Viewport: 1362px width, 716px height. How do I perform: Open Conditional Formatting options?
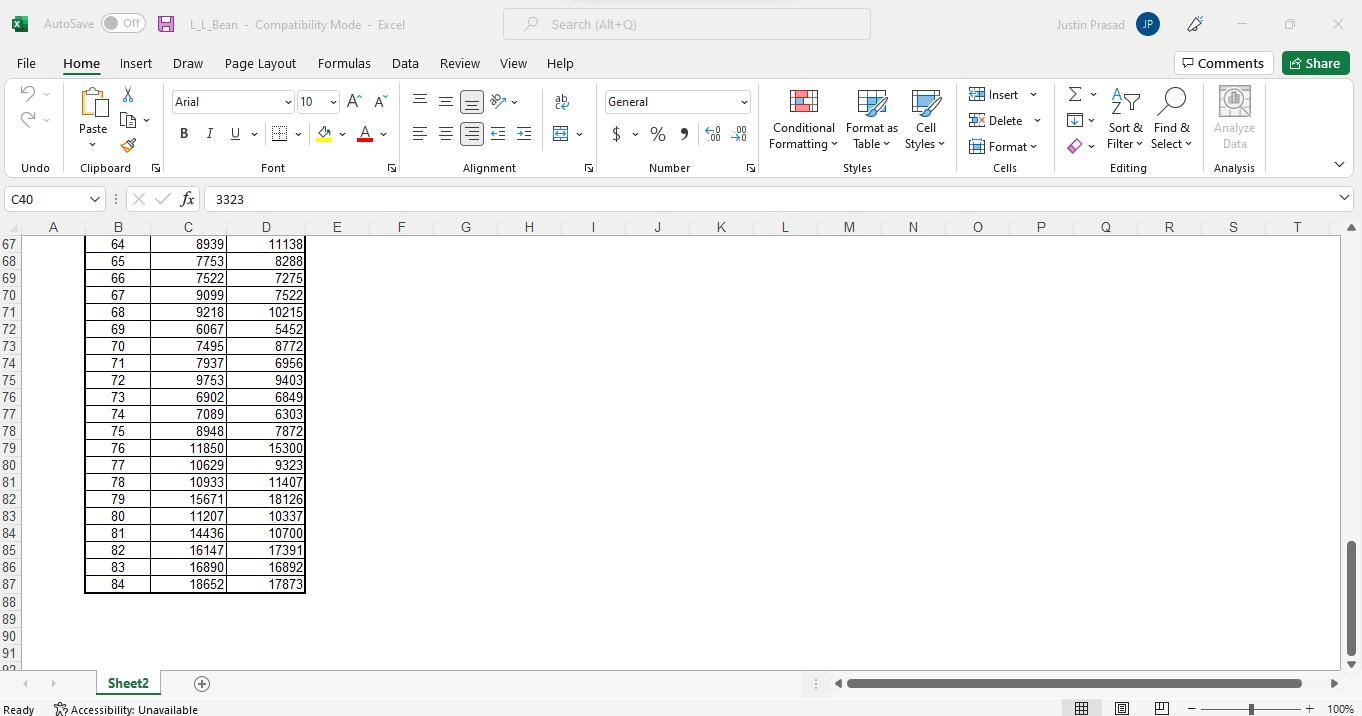pos(802,119)
